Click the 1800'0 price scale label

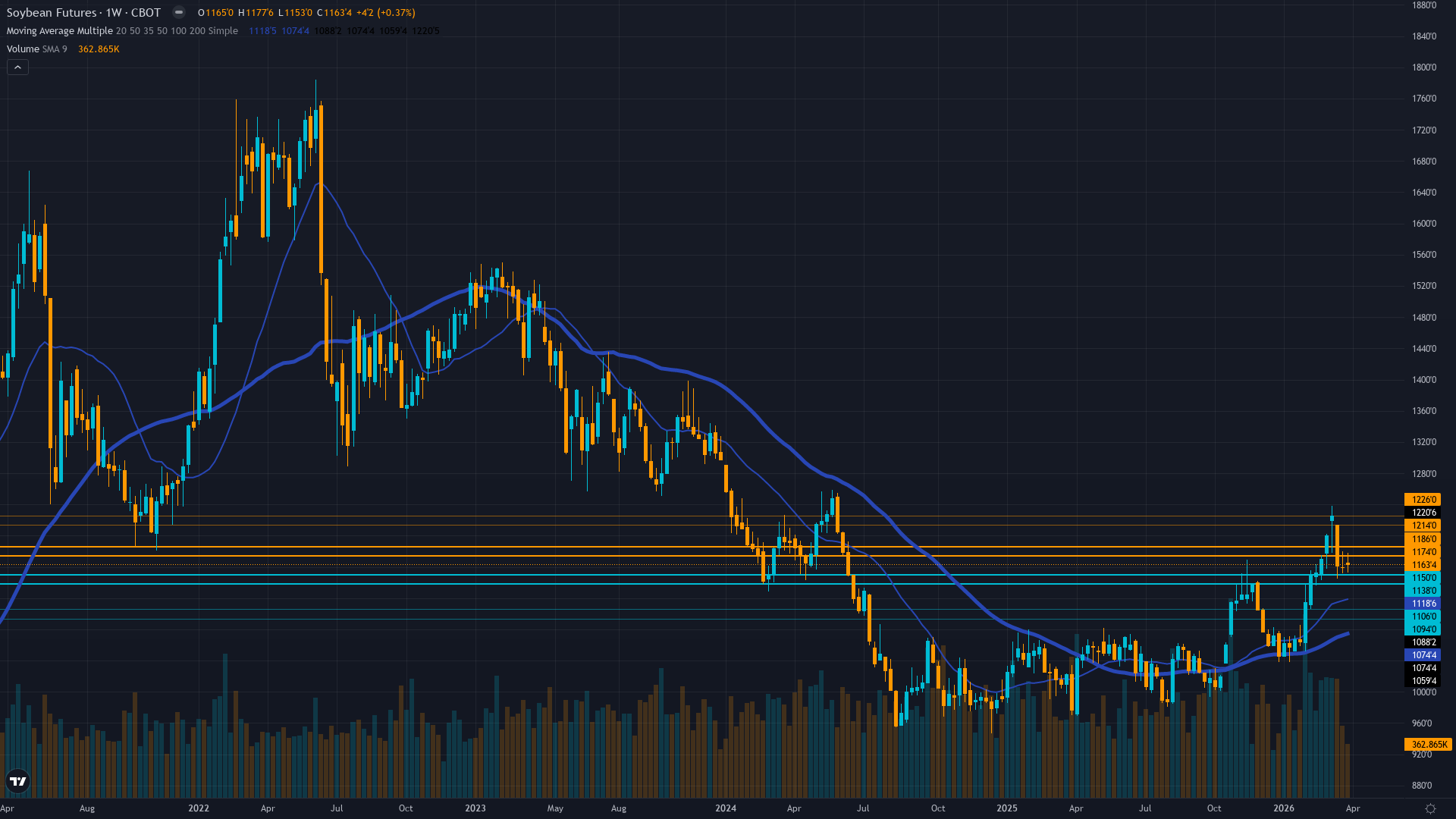[1424, 67]
